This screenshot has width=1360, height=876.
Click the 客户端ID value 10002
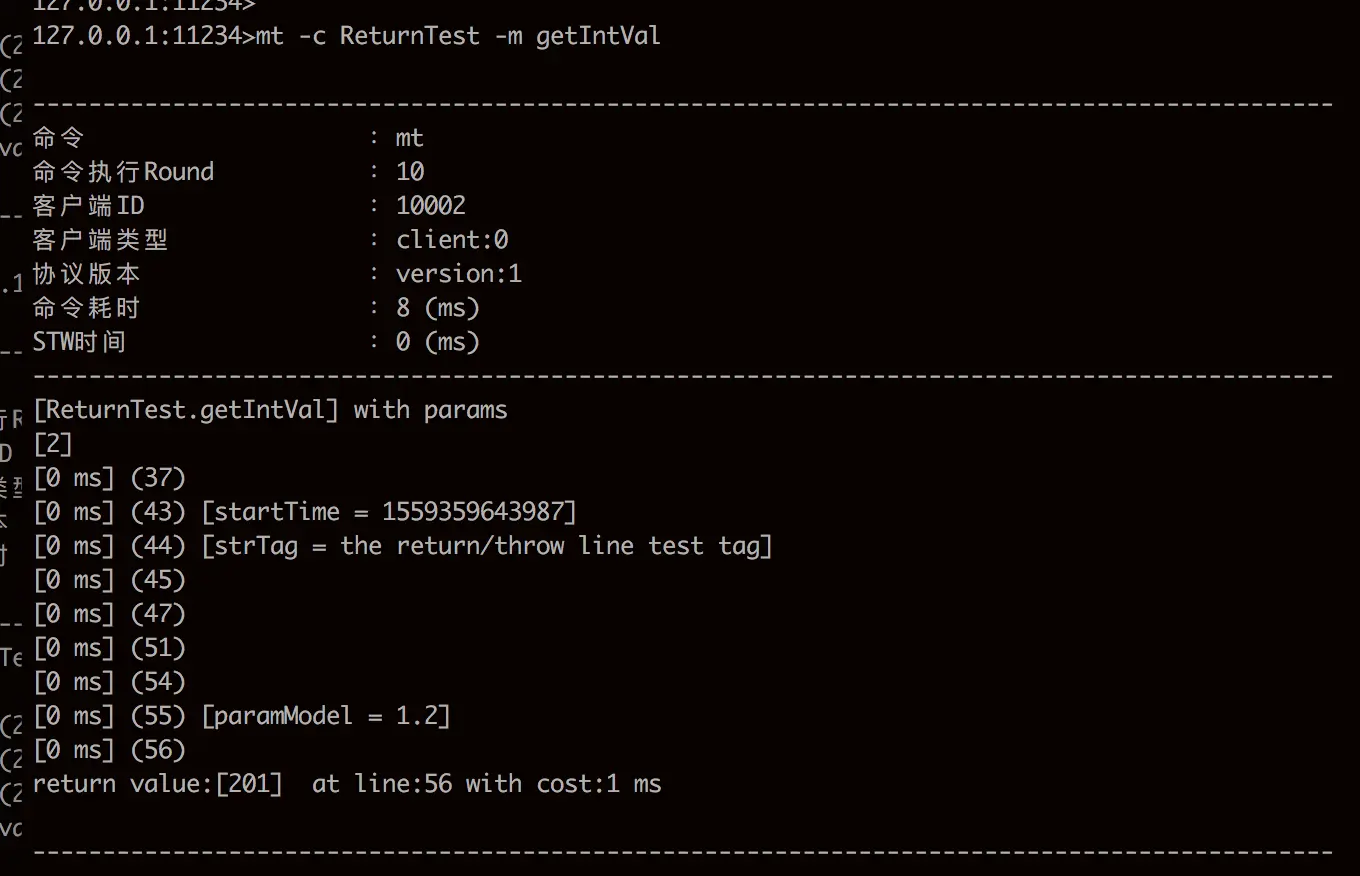[x=431, y=206]
